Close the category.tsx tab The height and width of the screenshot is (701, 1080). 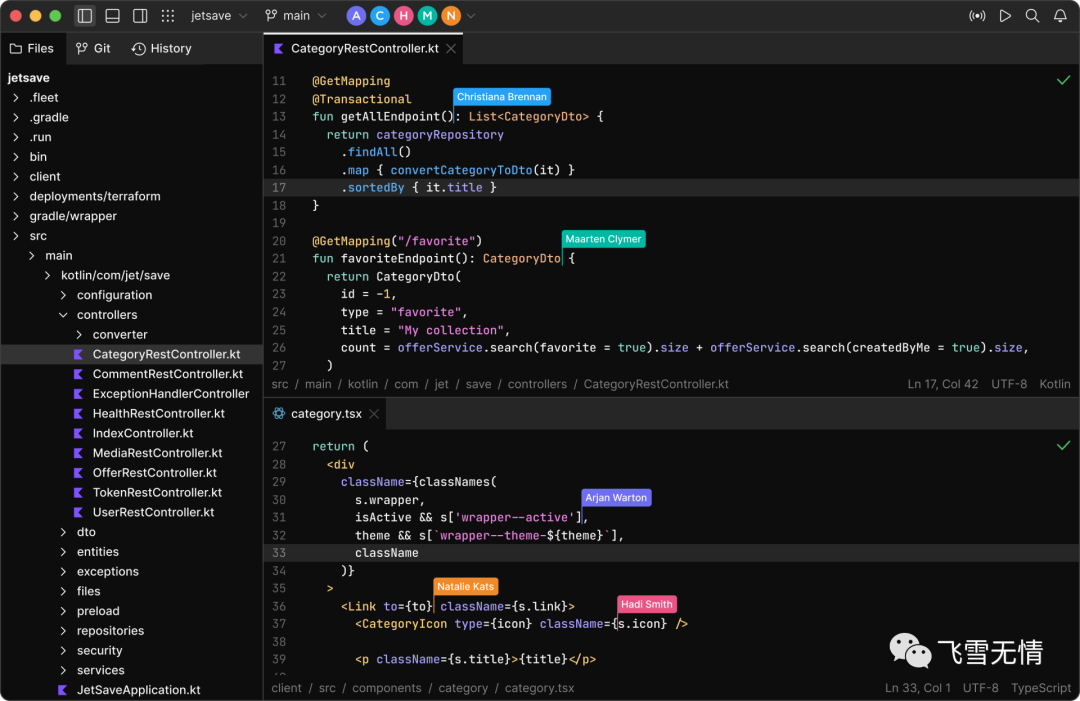point(374,414)
